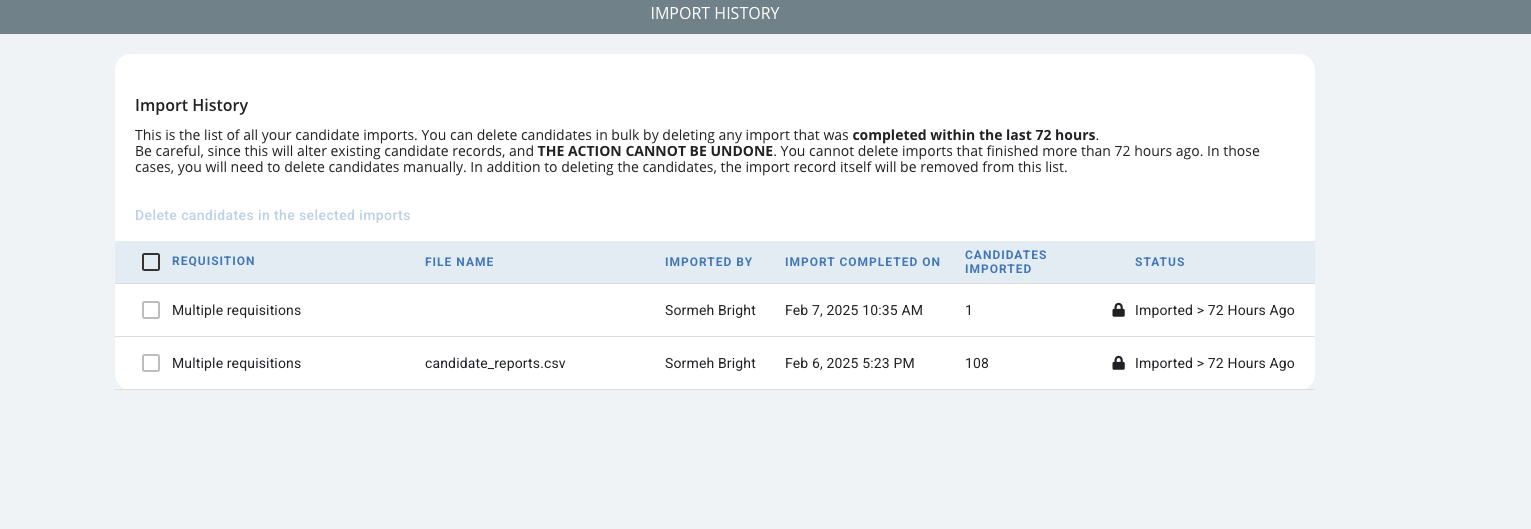Click the date Feb 7, 2025 10:35 AM

(x=854, y=310)
